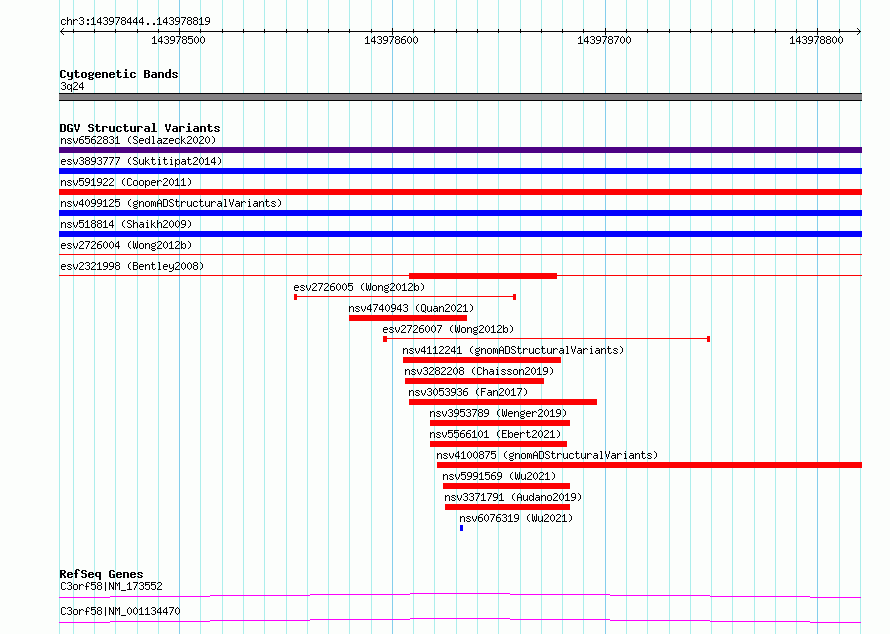Screen dimensions: 890x634
Task: Select the gray 3q24 cytogenetic band bar
Action: click(460, 97)
